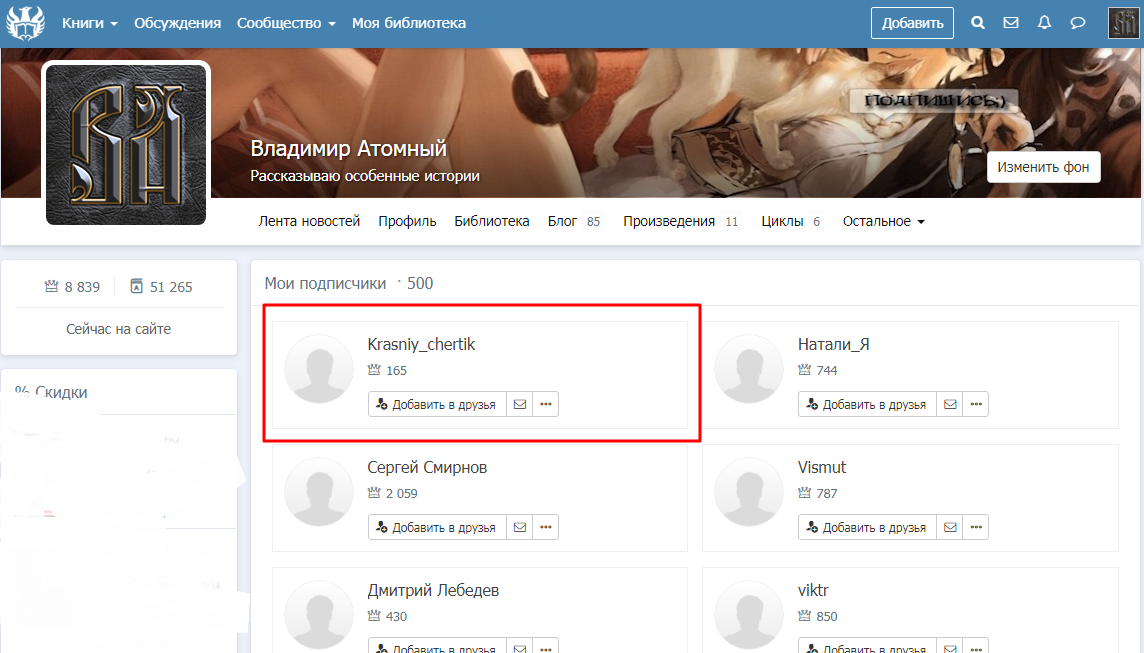Open three-dots menu for Натали_Я
Screen dimensions: 1144x653
[x=976, y=404]
